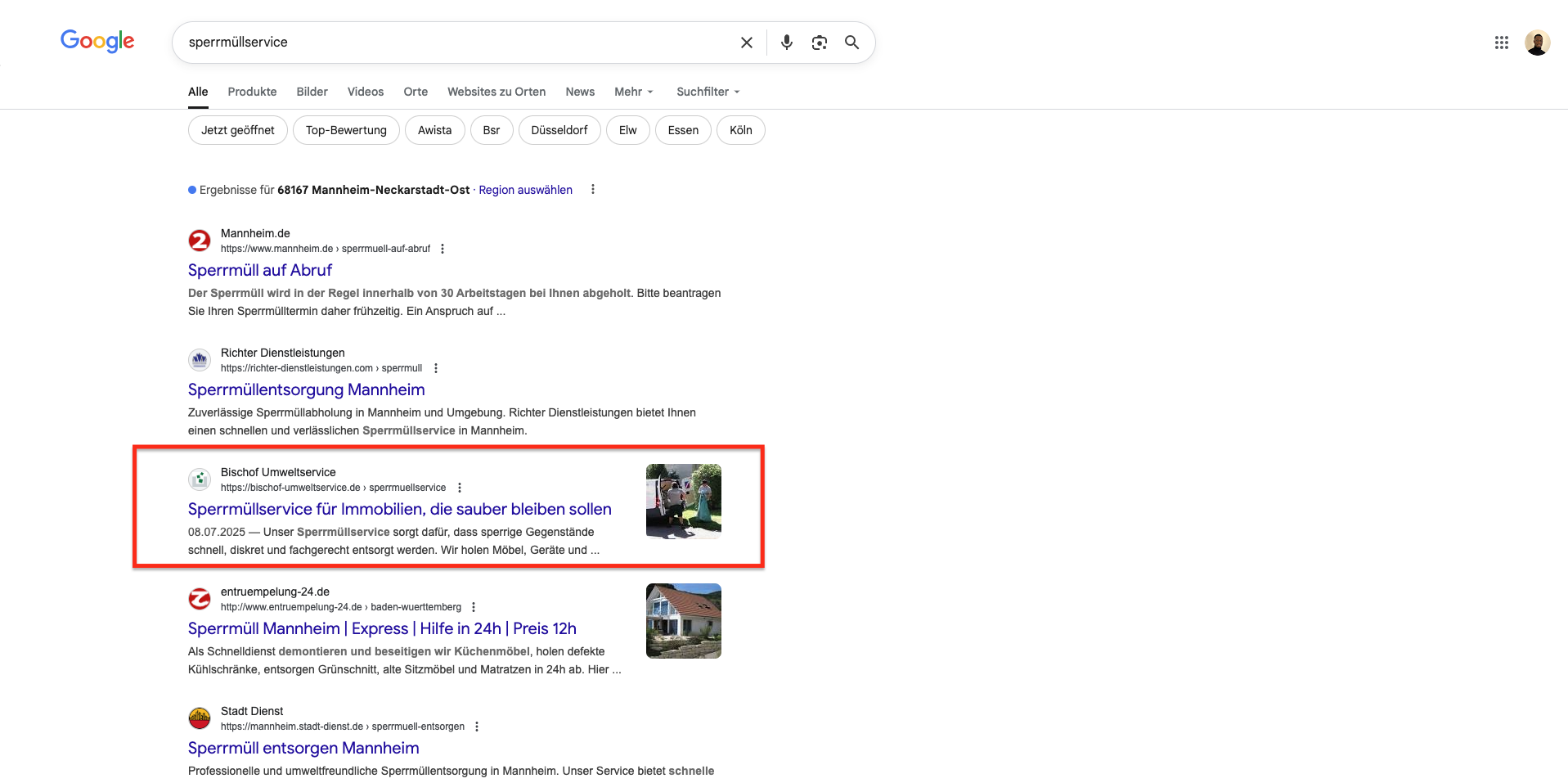The height and width of the screenshot is (783, 1568).
Task: Open the account profile avatar
Action: 1537,43
